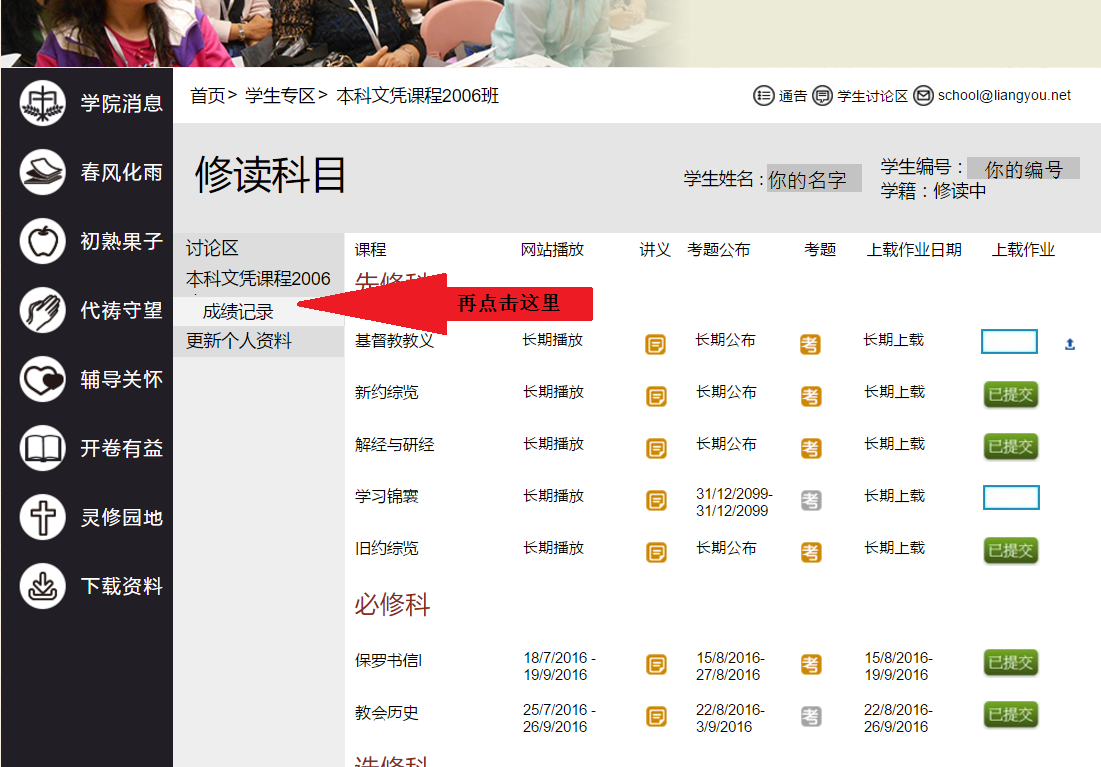Click the upload arrow for 基督教教义
Screen dimensions: 1101x767
pos(1069,344)
